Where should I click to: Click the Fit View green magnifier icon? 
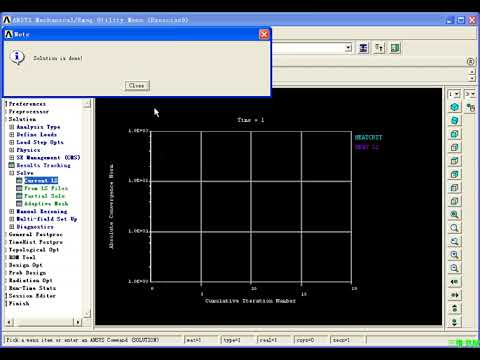(454, 215)
